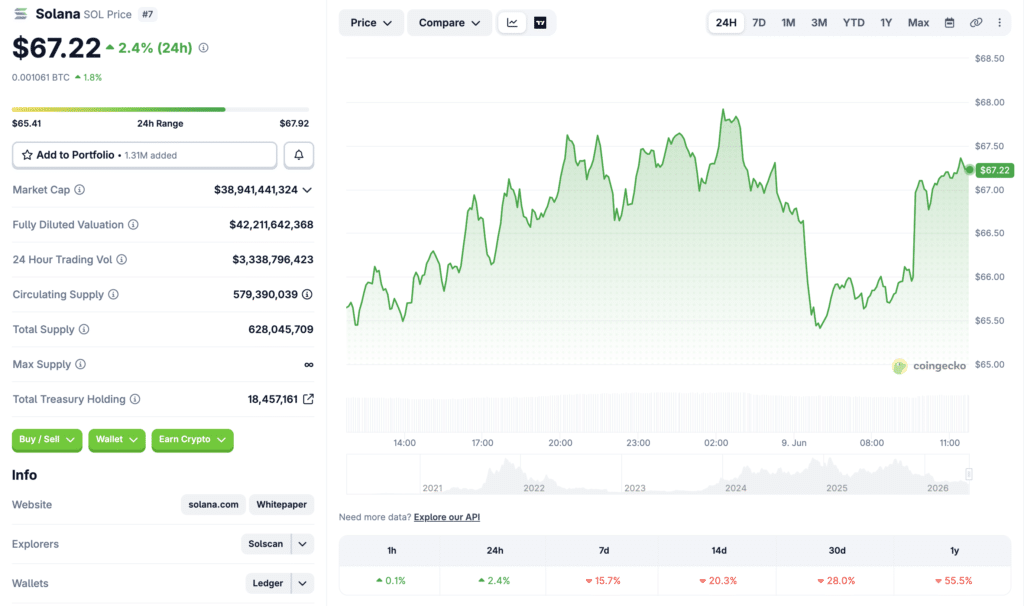
Task: Show 24 Hour Trading Vol info icon
Action: pyautogui.click(x=121, y=259)
